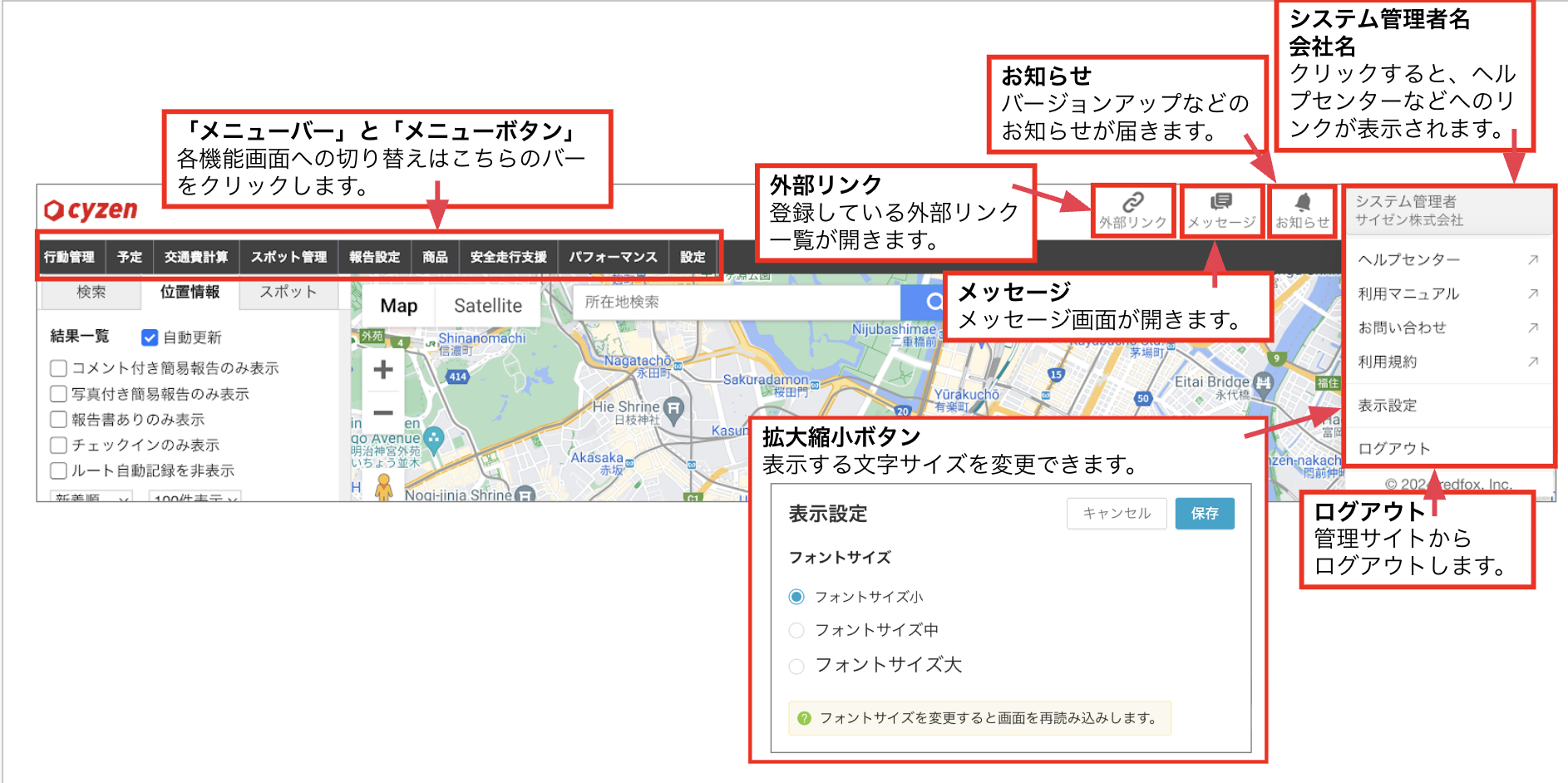The width and height of the screenshot is (1568, 783).
Task: Switch map to Satellite view
Action: tap(488, 306)
